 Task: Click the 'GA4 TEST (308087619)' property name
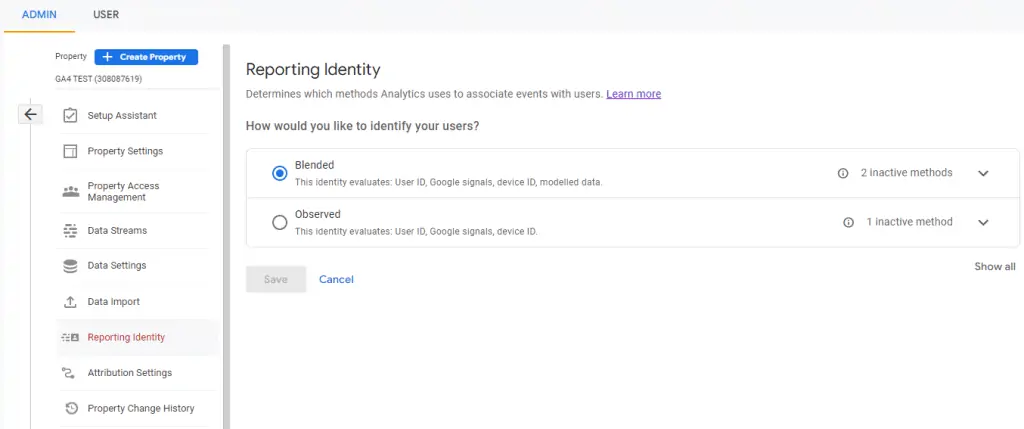(x=99, y=79)
